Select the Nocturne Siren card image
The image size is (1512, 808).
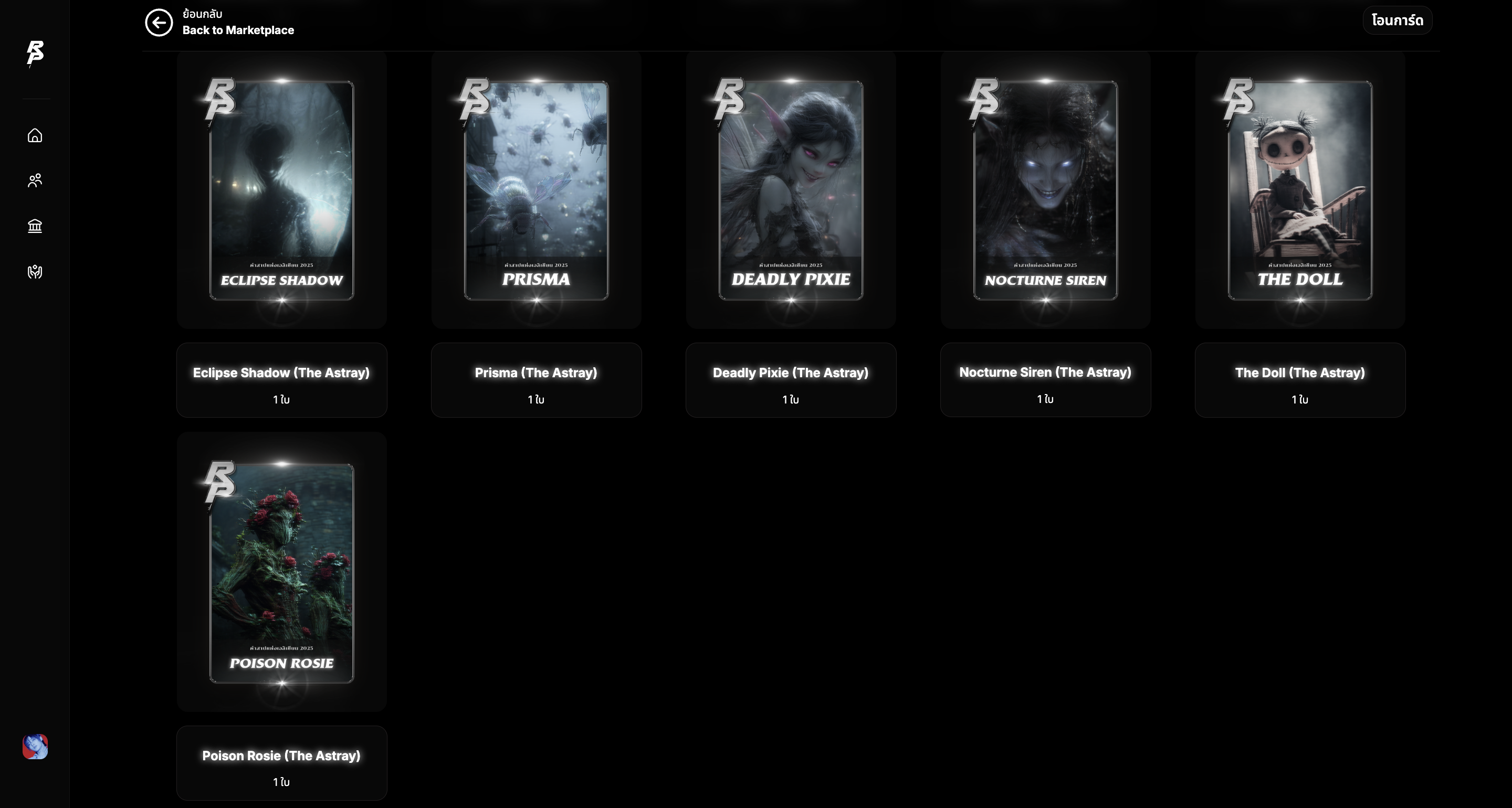1045,190
